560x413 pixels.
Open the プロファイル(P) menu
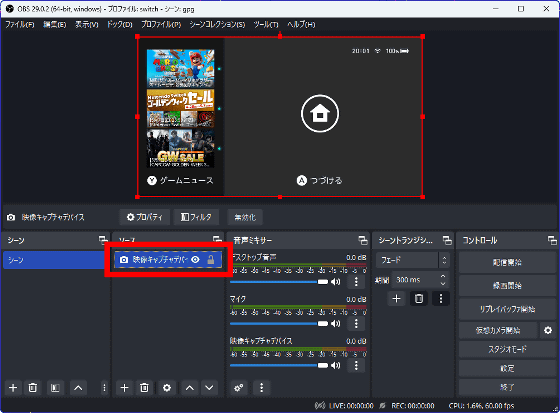(161, 24)
